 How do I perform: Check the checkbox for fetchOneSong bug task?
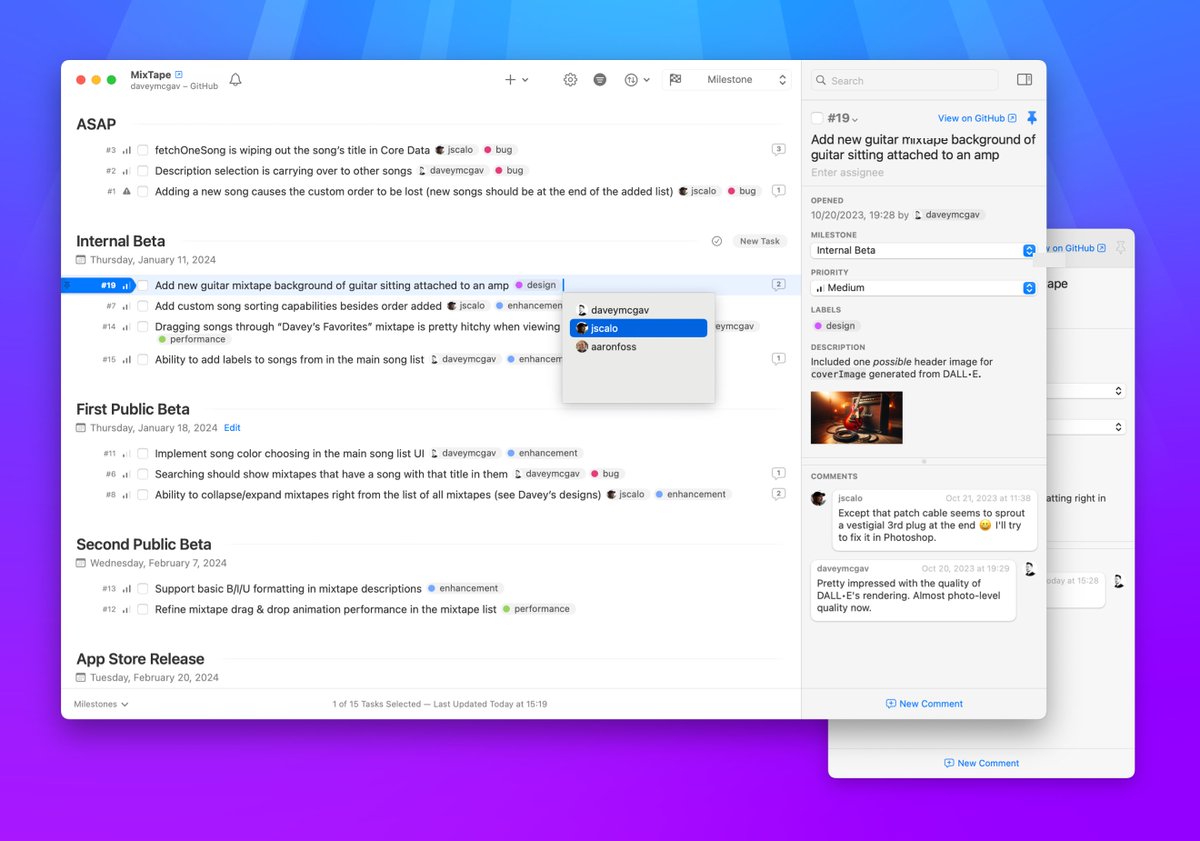point(142,149)
